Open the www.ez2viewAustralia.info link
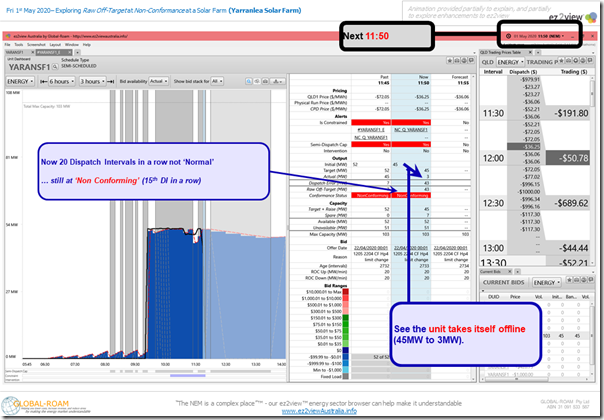Screen dimensions: 604x420 (319, 411)
